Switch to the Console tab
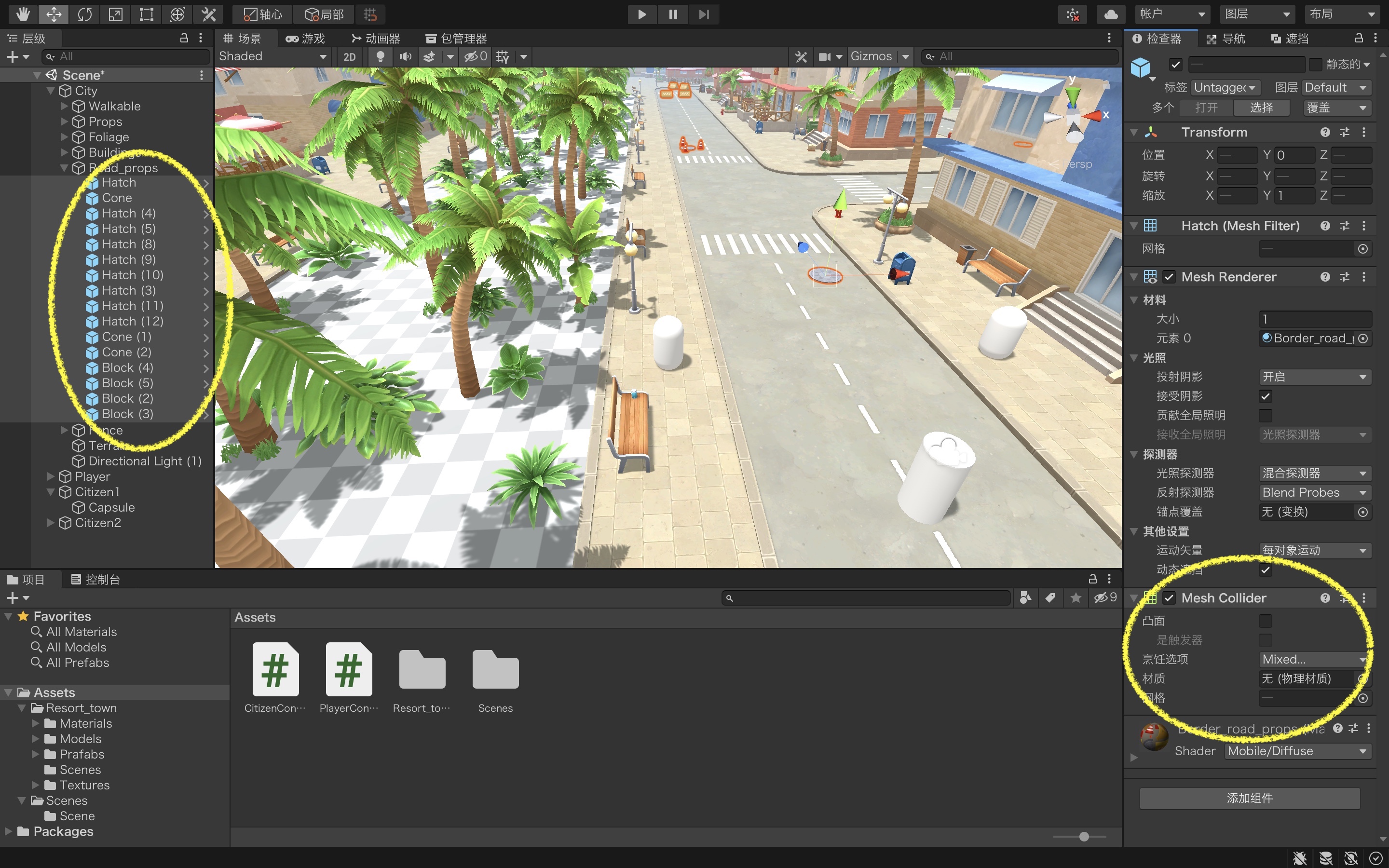 95,579
